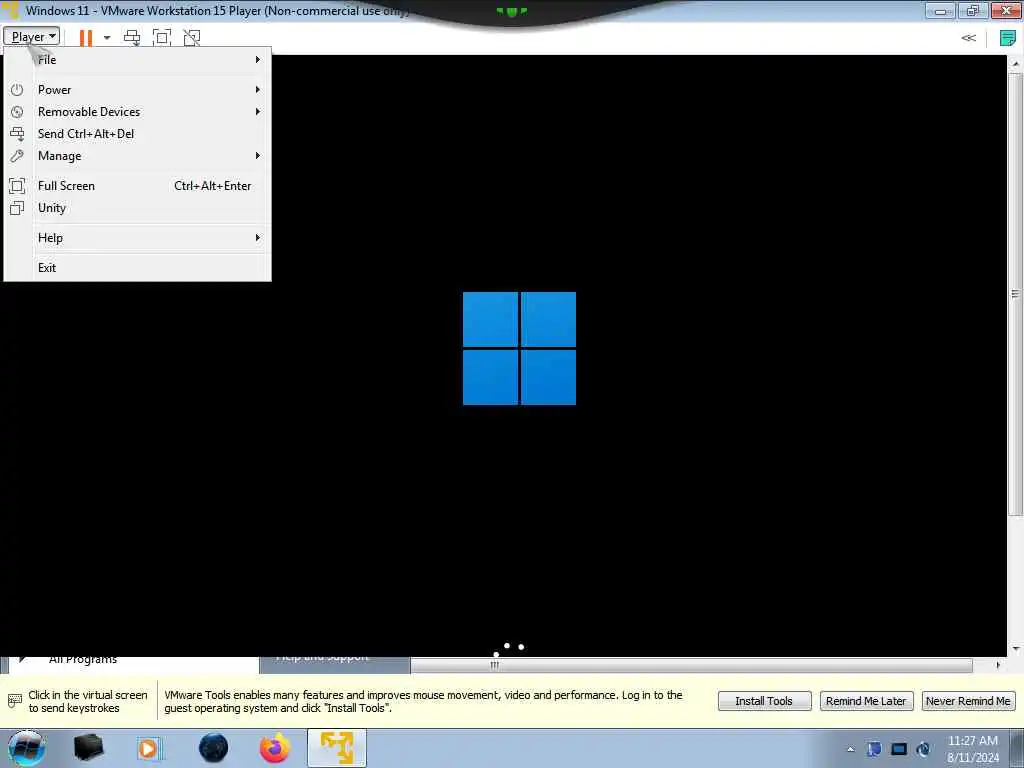Click the monitor tray icon
The image size is (1024, 768).
(899, 749)
